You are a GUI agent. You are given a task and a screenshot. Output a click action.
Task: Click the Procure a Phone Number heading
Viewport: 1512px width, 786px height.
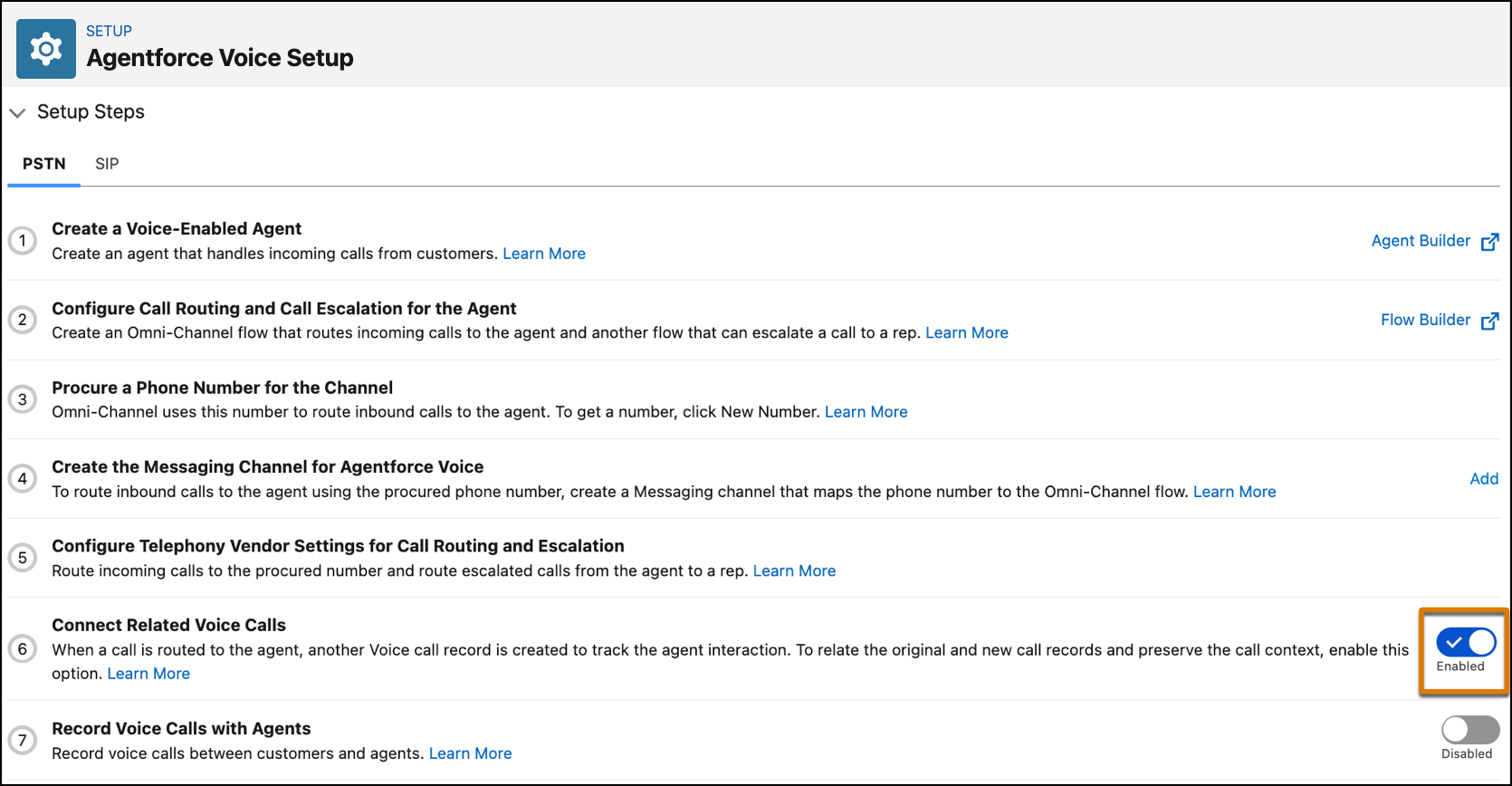223,388
